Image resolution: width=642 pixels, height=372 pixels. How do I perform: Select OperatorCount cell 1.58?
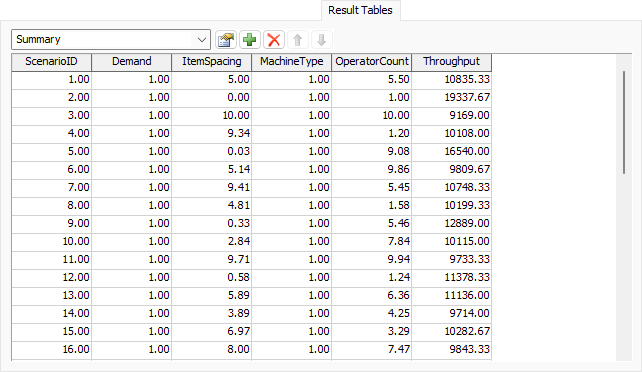click(372, 205)
